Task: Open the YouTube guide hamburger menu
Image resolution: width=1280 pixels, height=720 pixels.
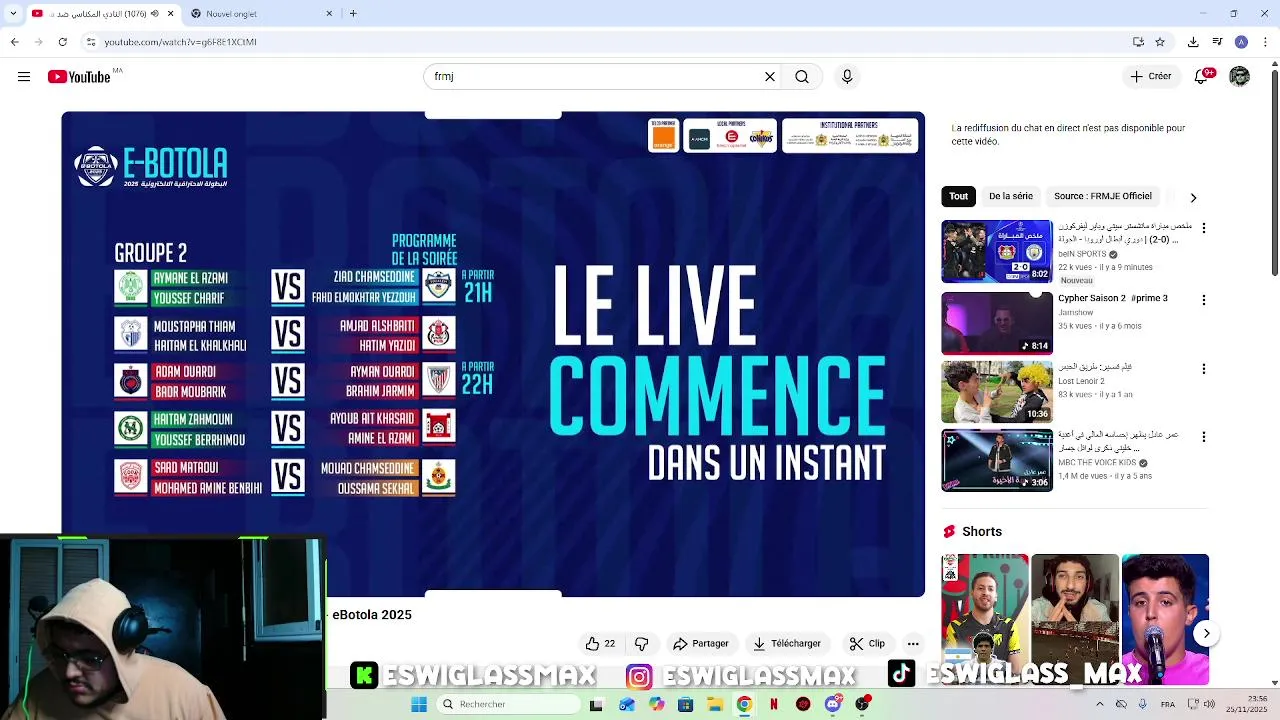Action: (24, 77)
